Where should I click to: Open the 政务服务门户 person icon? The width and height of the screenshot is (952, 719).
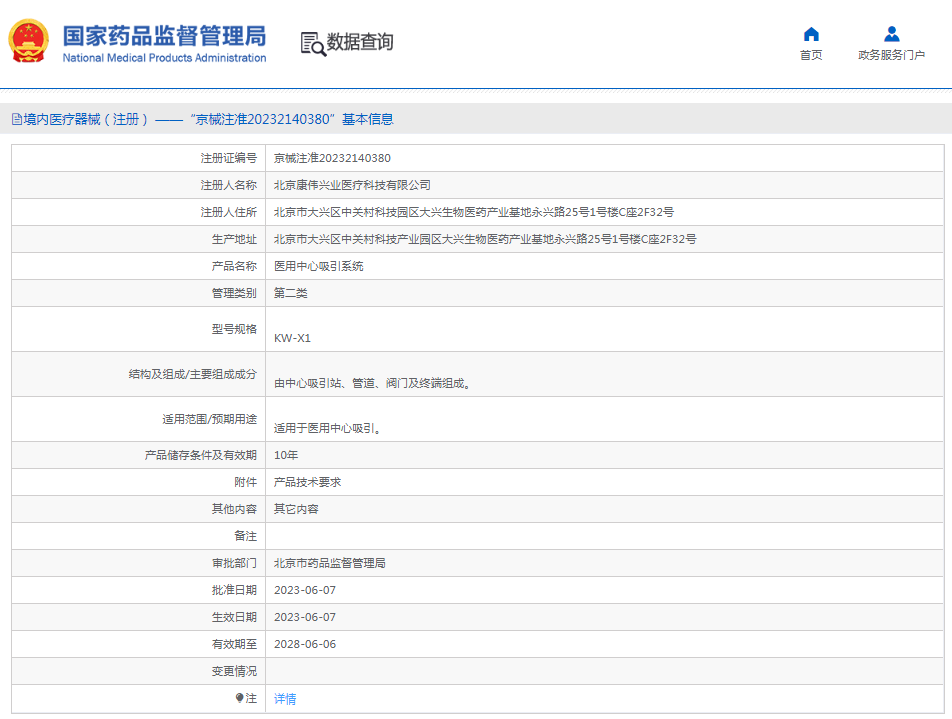pyautogui.click(x=891, y=34)
